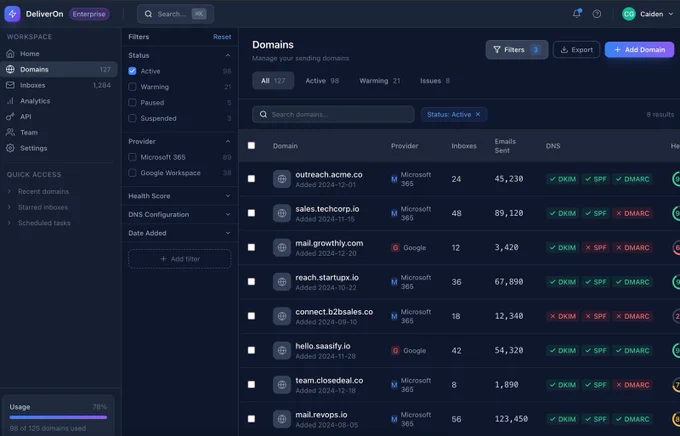Image resolution: width=680 pixels, height=436 pixels.
Task: Open the Caiden account dropdown
Action: (647, 14)
